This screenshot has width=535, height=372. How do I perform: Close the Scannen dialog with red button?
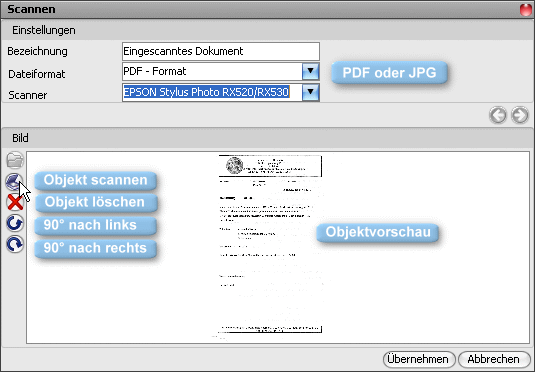(x=526, y=10)
